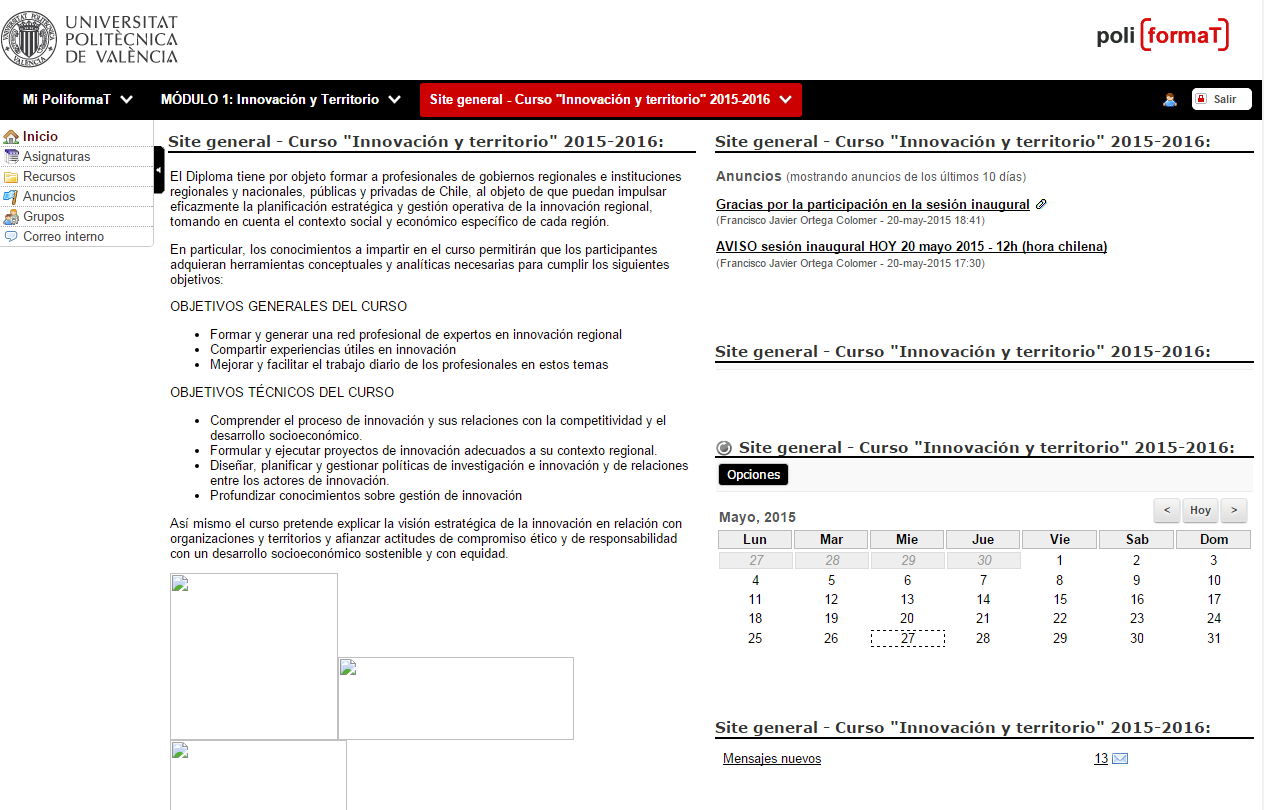
Task: Click the 'Mayo, 2015' calendar month label
Action: click(757, 517)
